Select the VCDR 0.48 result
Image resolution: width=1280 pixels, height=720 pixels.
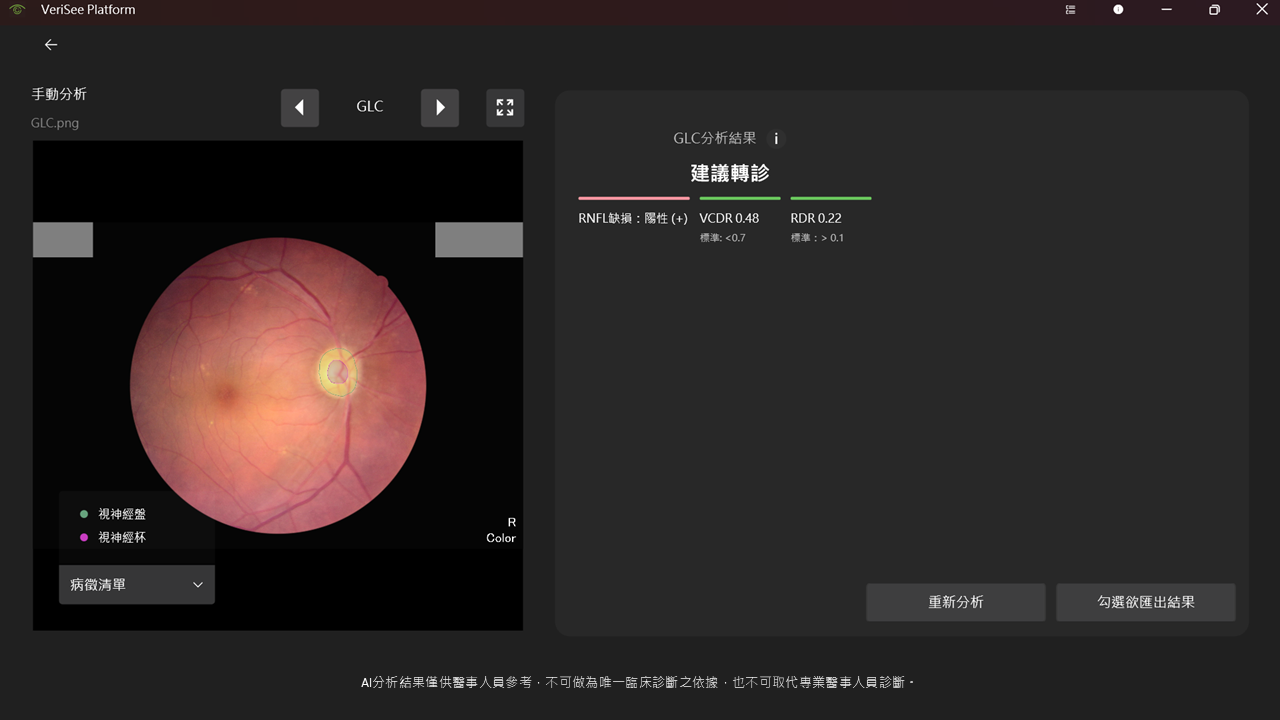tap(729, 218)
